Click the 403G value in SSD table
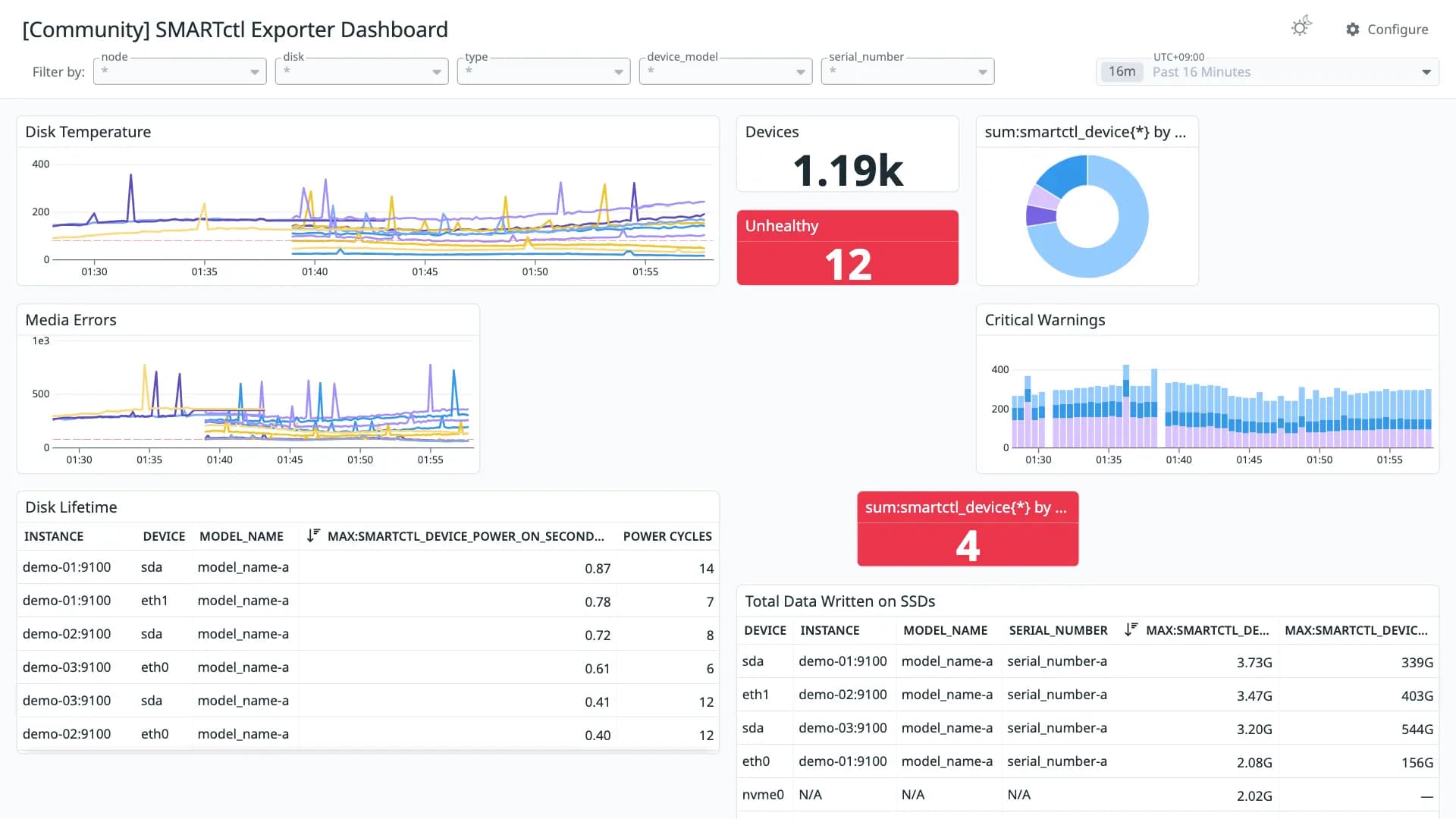The width and height of the screenshot is (1456, 819). tap(1417, 696)
